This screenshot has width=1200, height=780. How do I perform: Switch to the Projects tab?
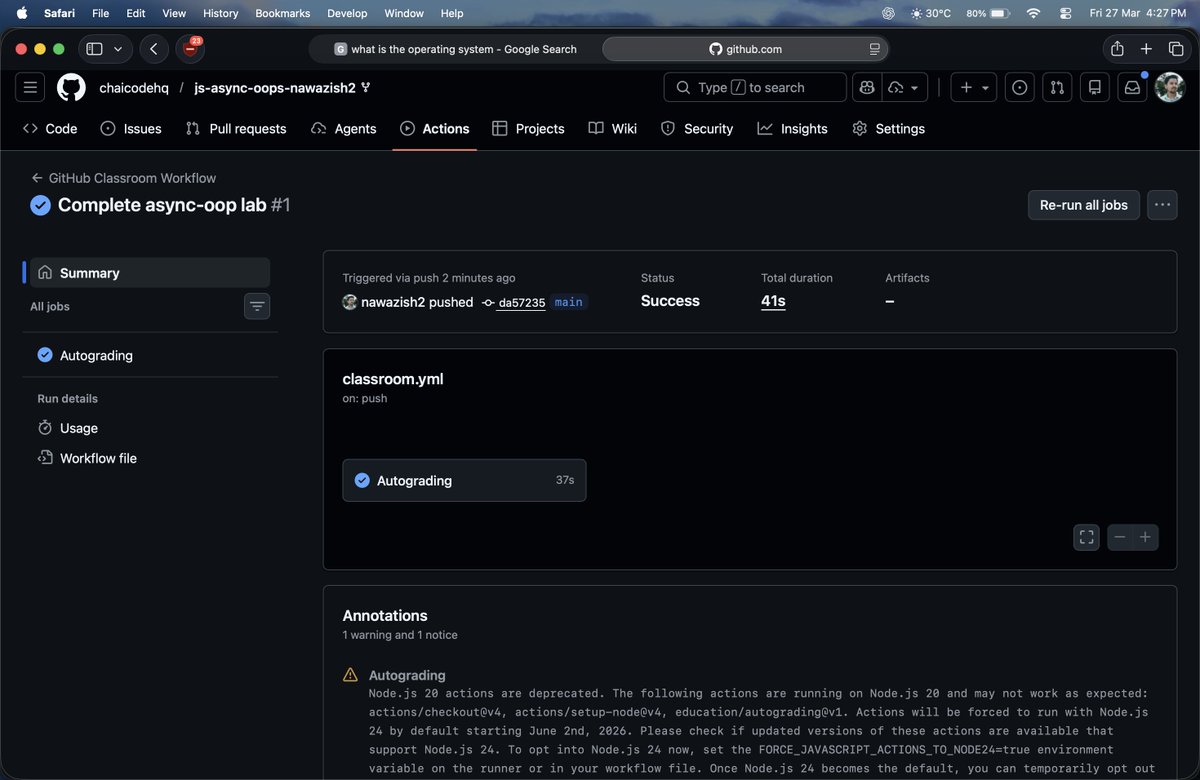click(528, 129)
